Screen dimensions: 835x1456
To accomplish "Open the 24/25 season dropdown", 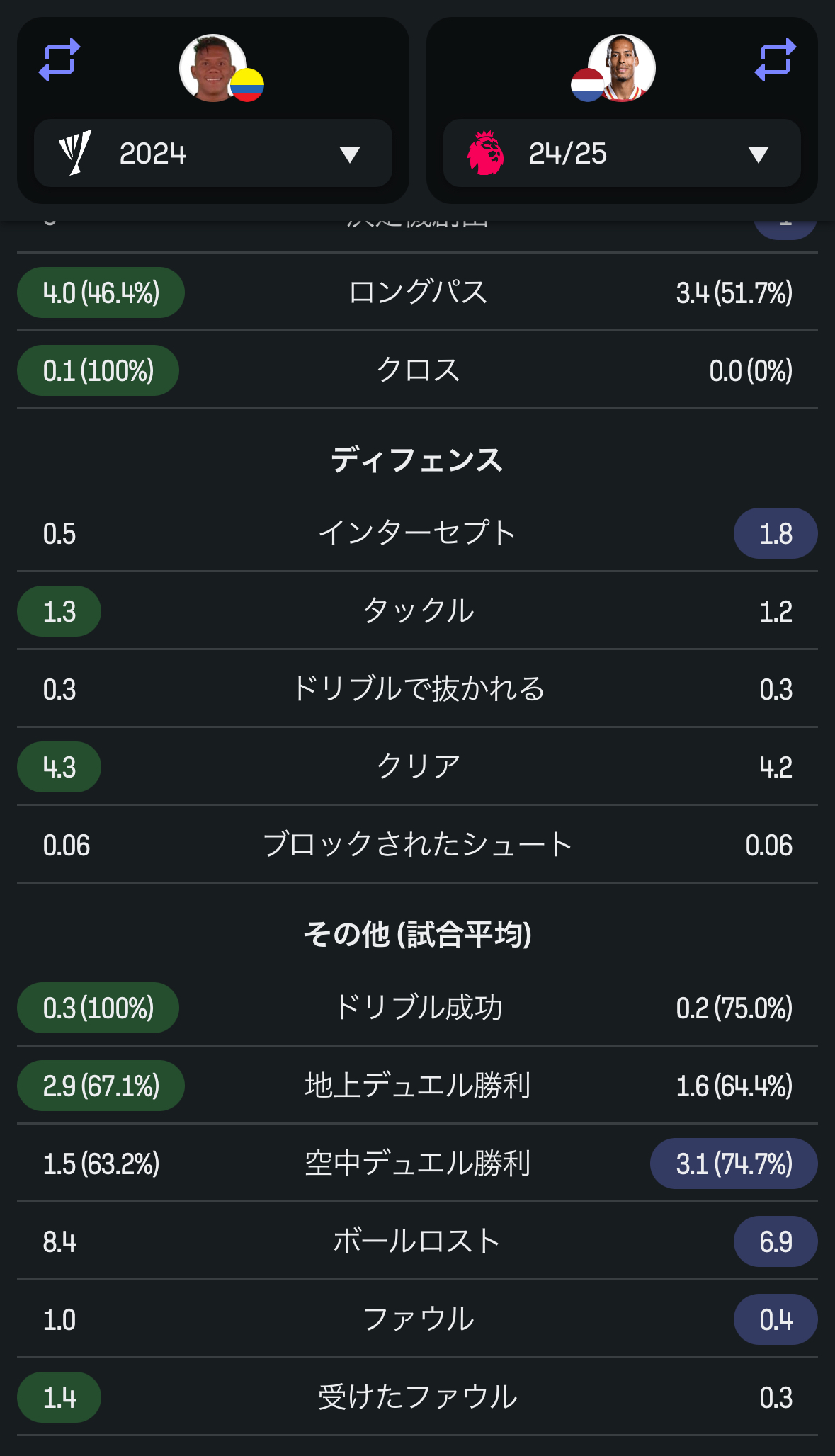I will coord(622,153).
